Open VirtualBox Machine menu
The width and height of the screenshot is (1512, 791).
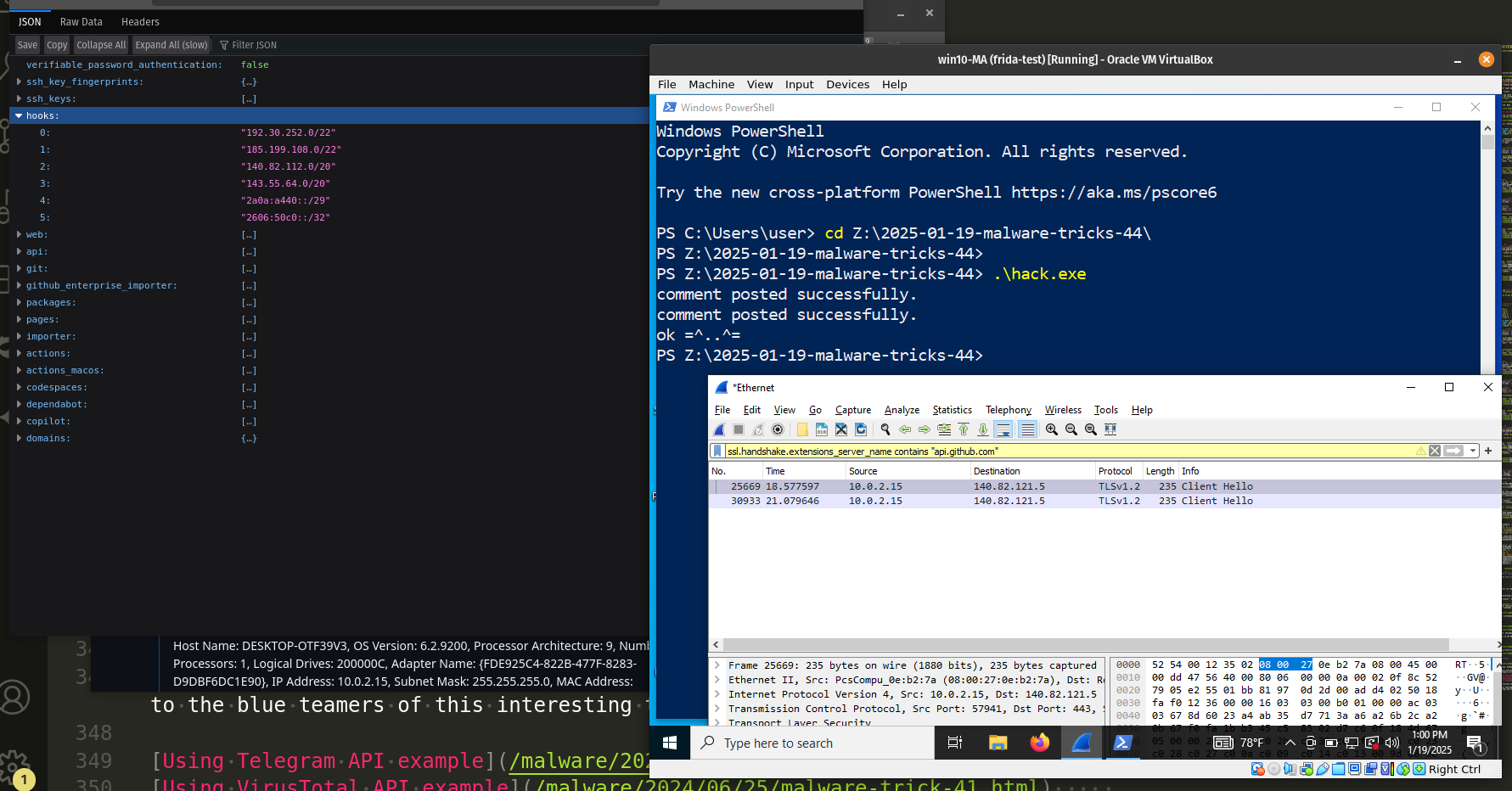pyautogui.click(x=711, y=85)
